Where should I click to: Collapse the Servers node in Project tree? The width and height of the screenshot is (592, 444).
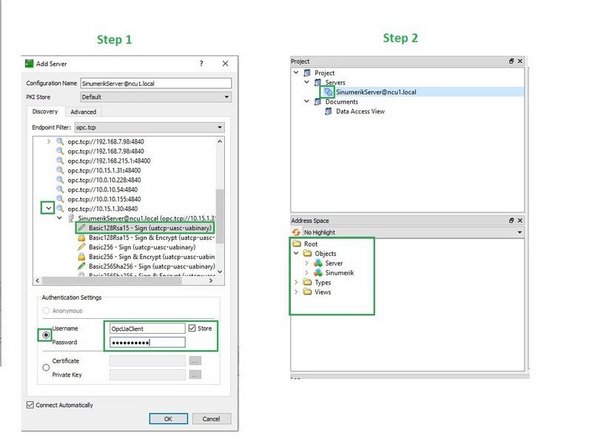307,82
